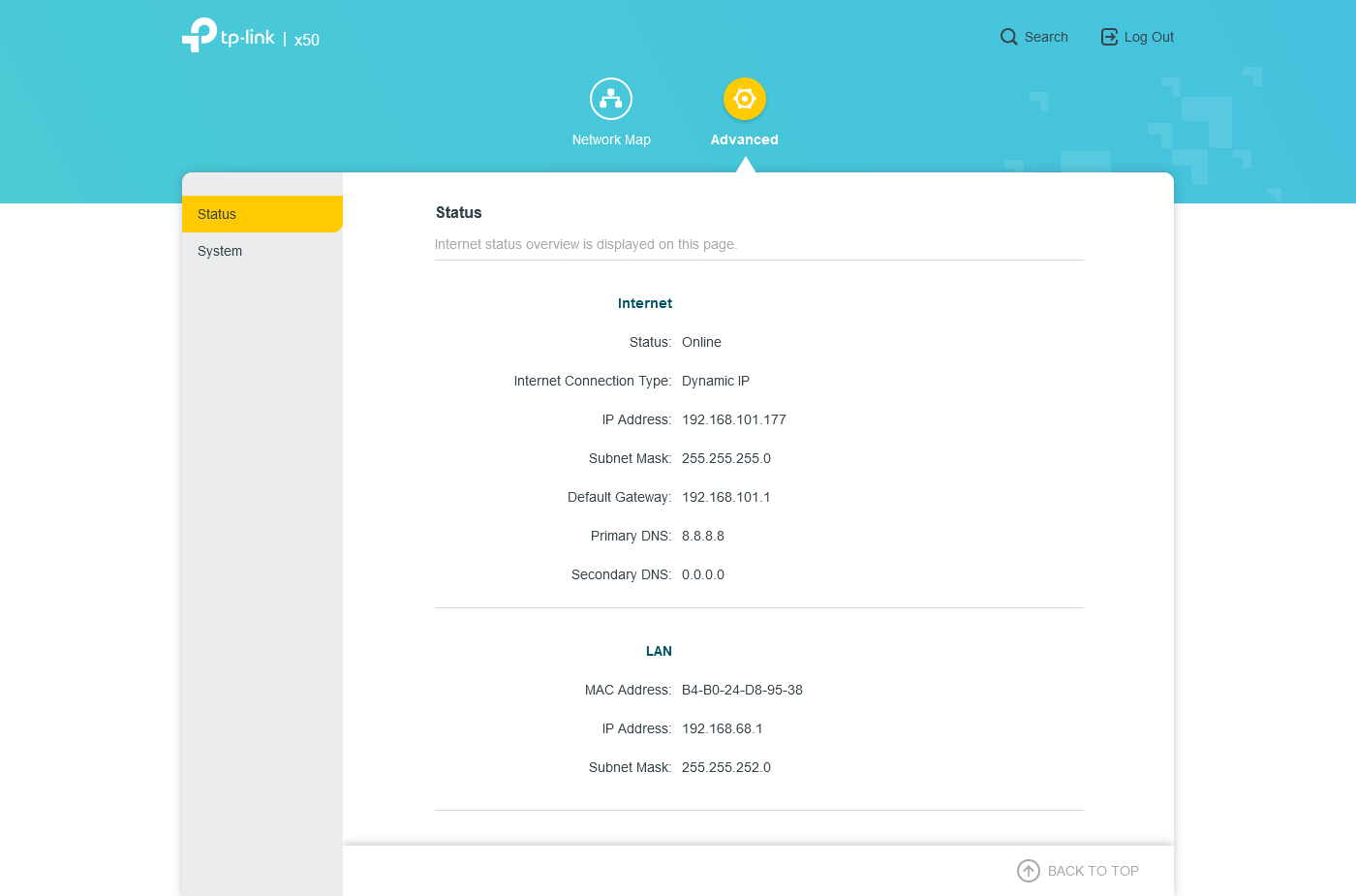Click the Online status value
The image size is (1356, 896).
tap(701, 342)
